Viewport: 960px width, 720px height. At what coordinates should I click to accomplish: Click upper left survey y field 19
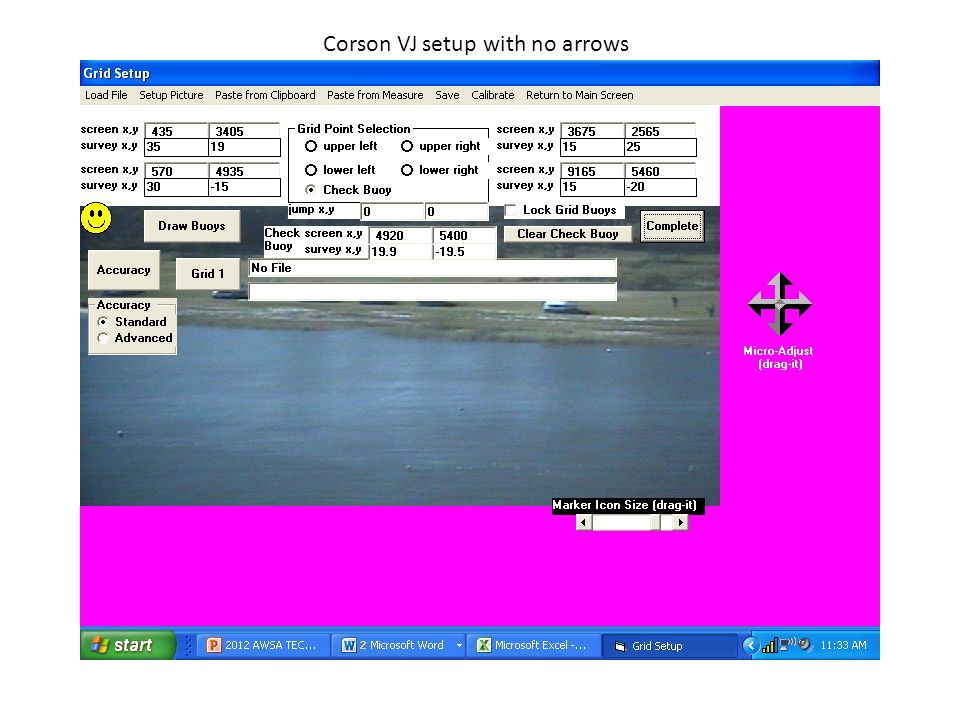click(x=244, y=147)
